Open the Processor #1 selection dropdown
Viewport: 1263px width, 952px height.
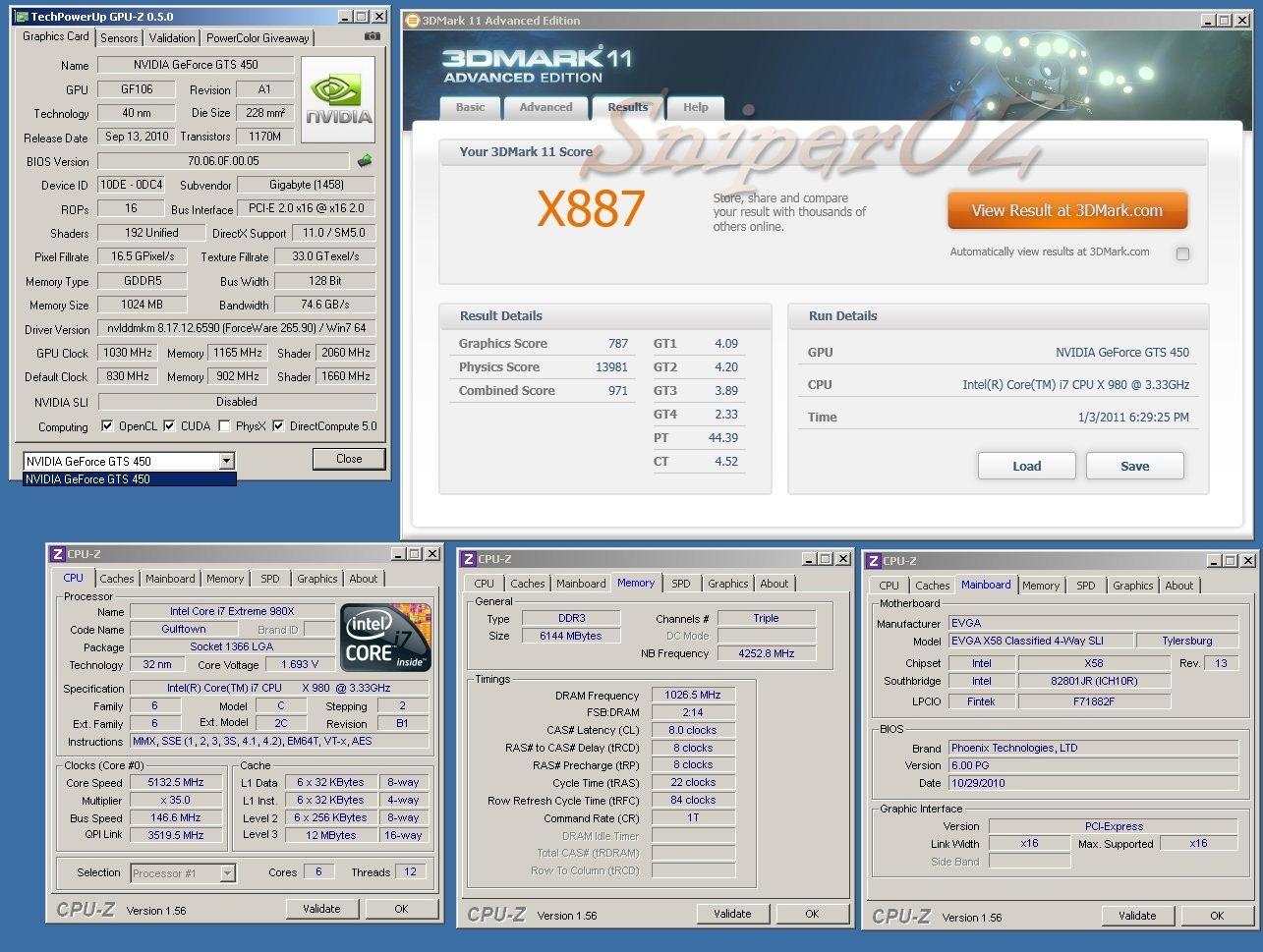point(227,872)
